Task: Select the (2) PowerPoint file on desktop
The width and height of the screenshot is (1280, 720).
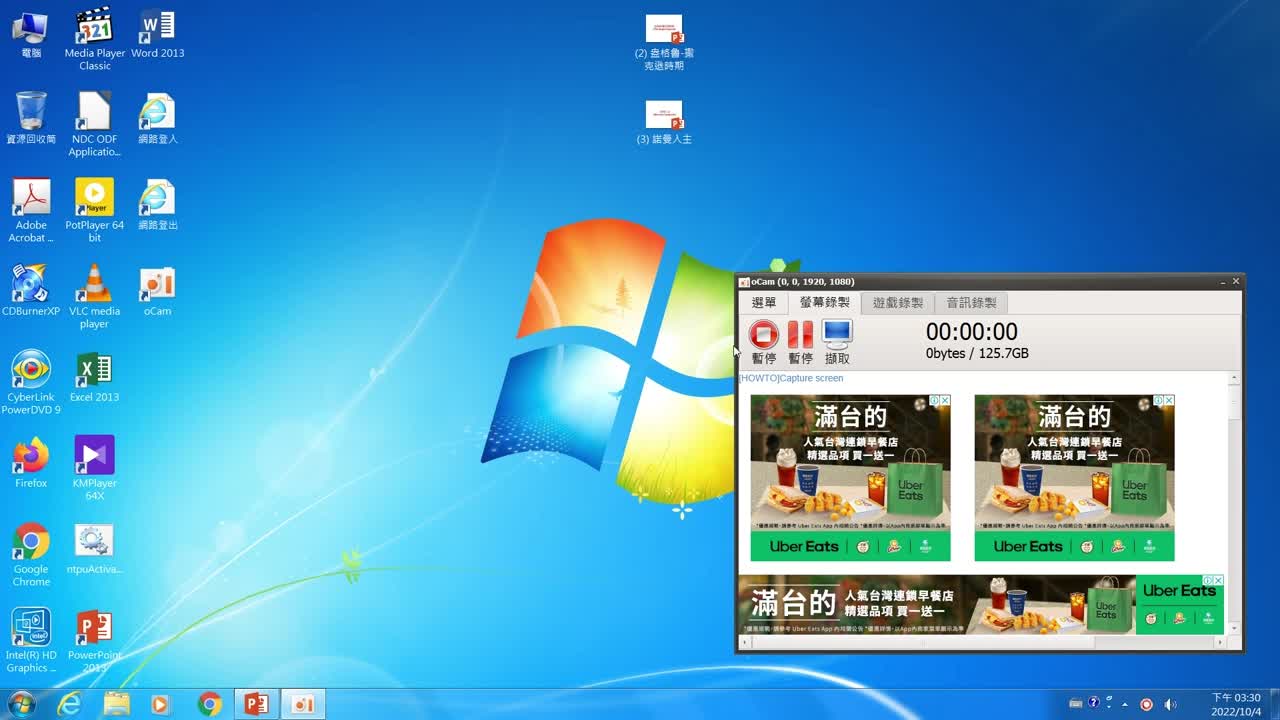Action: (x=664, y=42)
